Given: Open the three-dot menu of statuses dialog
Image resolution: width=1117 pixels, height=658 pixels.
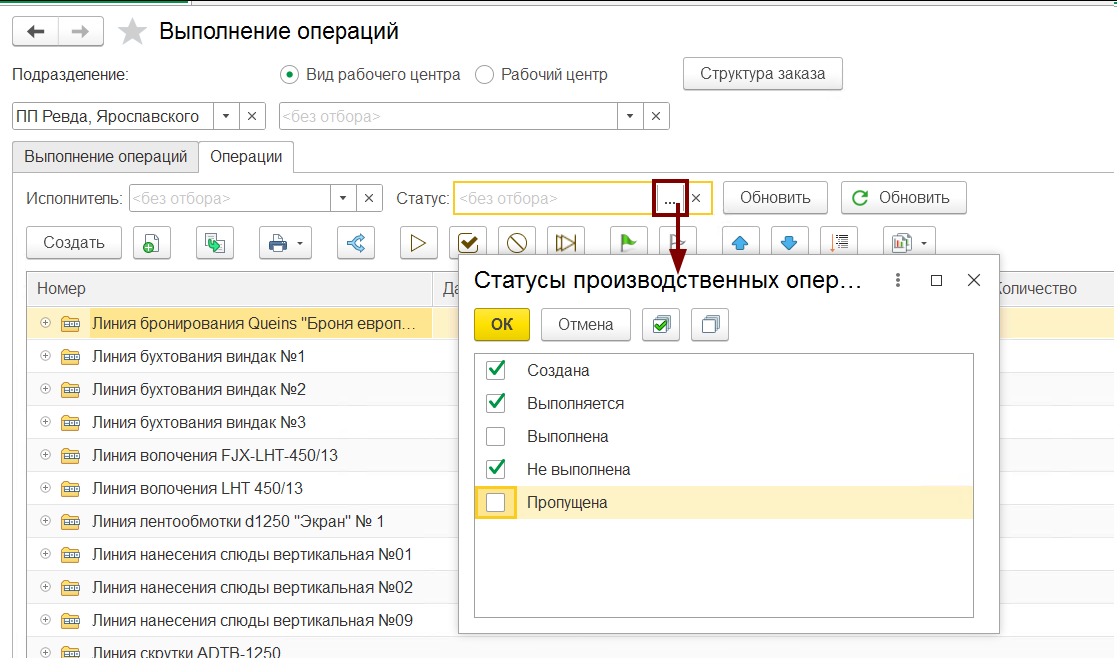Looking at the screenshot, I should [898, 281].
